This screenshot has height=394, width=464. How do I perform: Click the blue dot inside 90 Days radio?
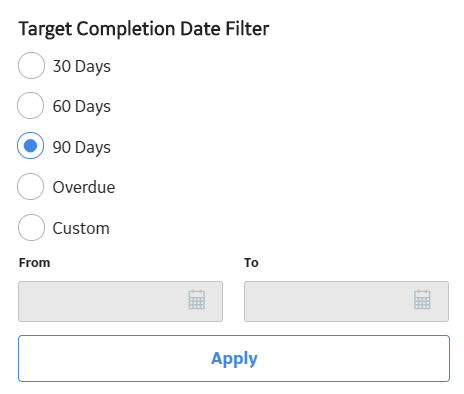[31, 146]
